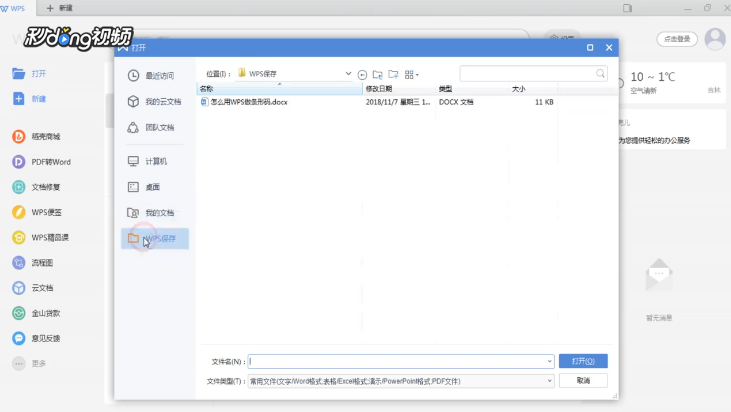Open 文档修复 in WPS sidebar
The height and width of the screenshot is (412, 731).
tap(36, 187)
